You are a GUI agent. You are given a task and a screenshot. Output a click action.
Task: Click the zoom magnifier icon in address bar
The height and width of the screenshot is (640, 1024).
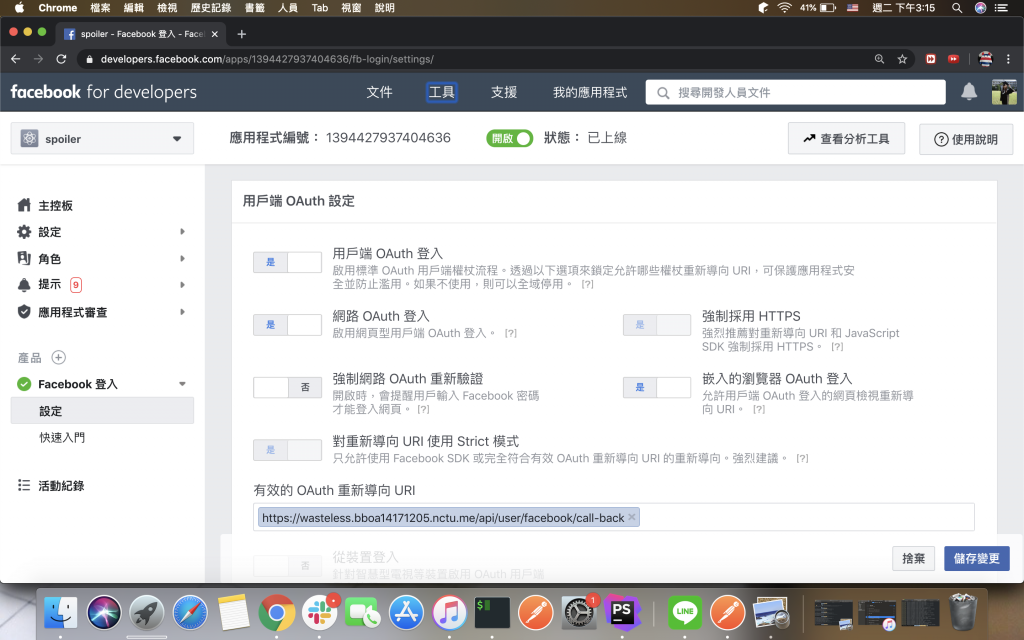[879, 59]
